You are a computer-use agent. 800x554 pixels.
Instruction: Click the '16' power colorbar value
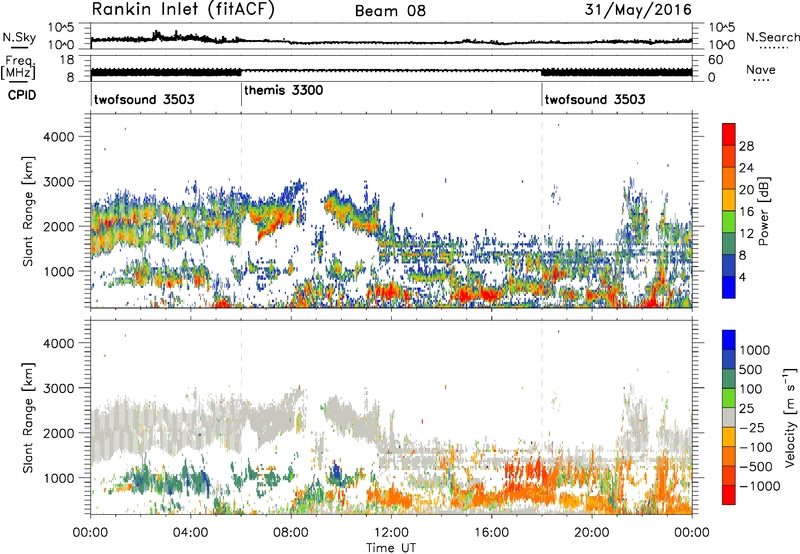746,212
